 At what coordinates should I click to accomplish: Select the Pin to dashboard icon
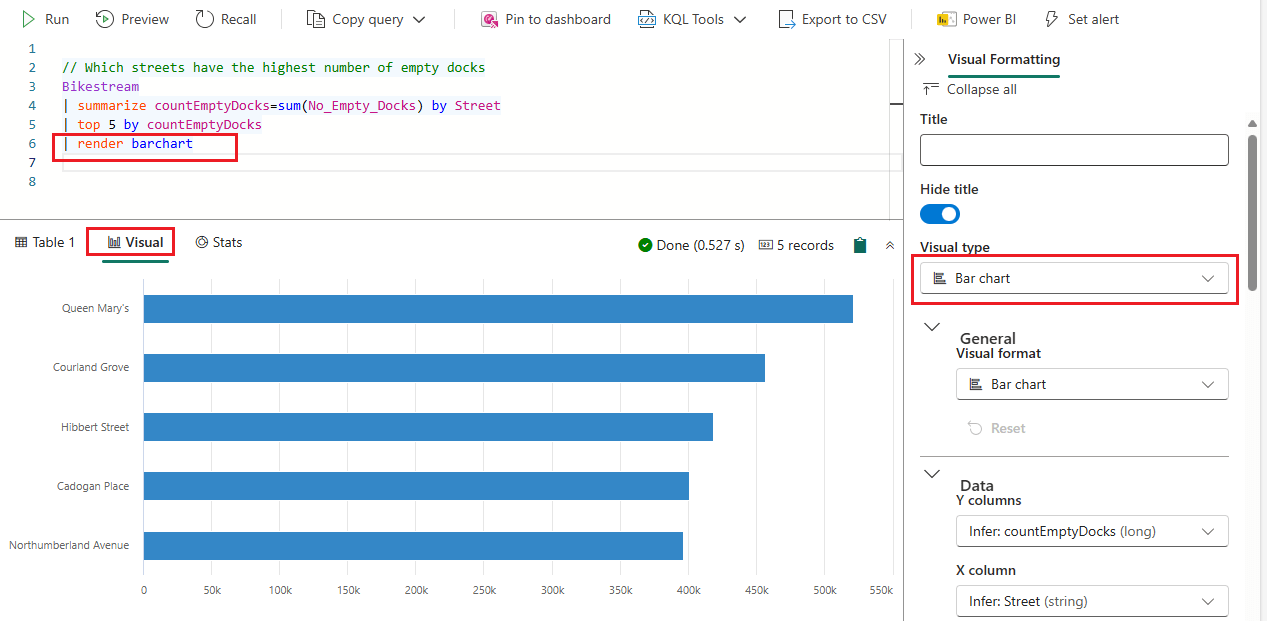tap(489, 18)
